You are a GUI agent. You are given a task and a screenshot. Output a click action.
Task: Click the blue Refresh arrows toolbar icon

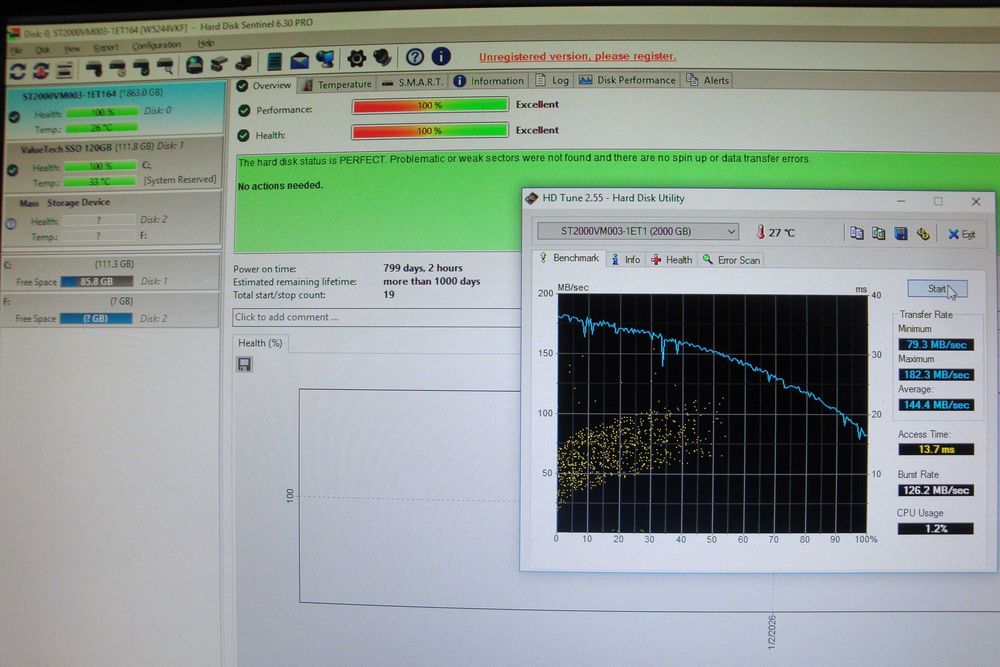[x=17, y=71]
